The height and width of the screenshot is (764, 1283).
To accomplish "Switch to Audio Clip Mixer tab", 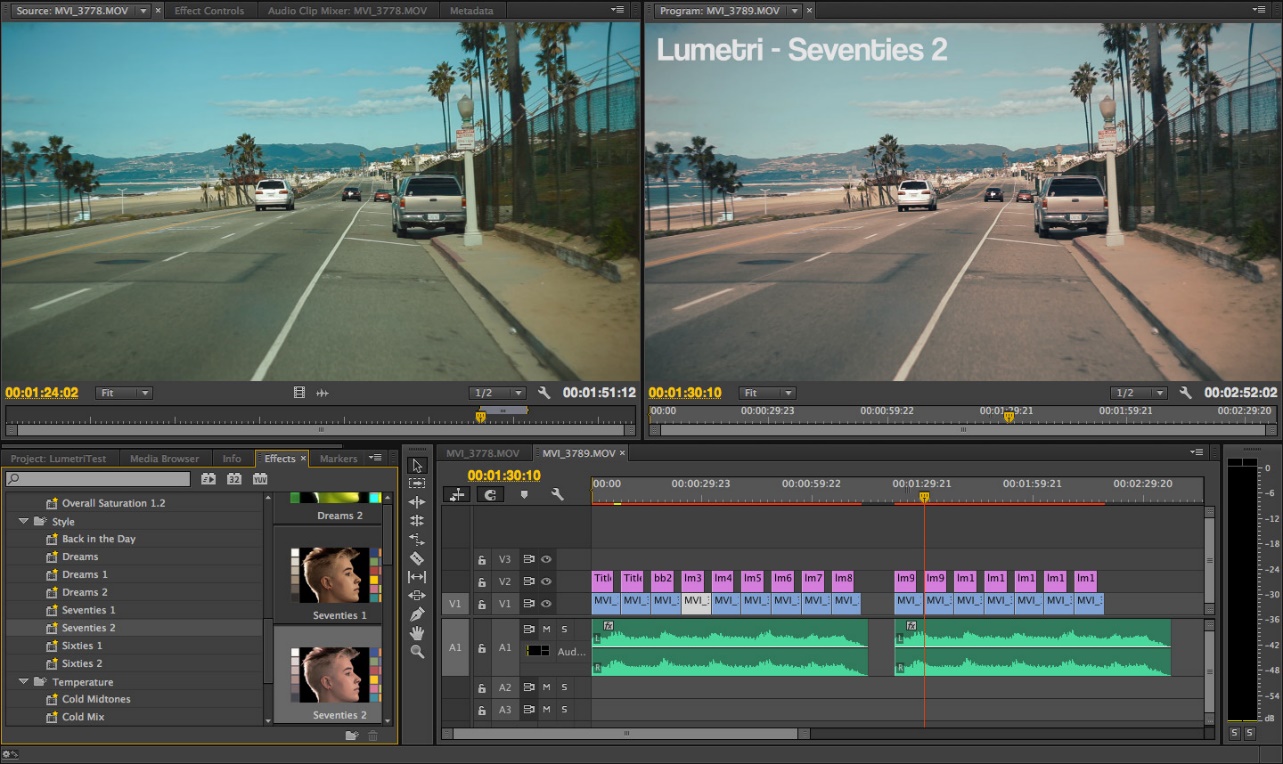I will click(347, 10).
